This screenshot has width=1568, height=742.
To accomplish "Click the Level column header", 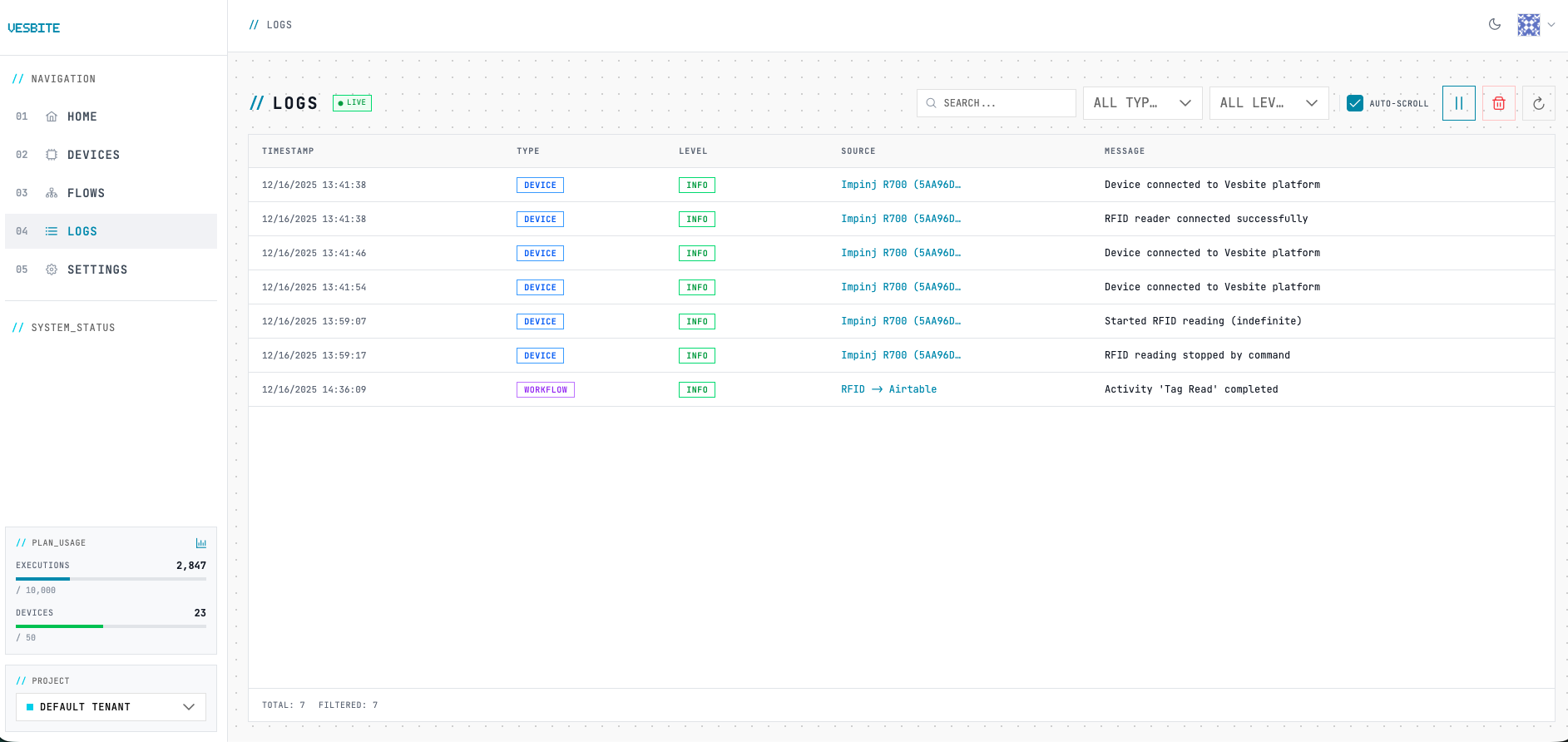I will click(x=693, y=151).
